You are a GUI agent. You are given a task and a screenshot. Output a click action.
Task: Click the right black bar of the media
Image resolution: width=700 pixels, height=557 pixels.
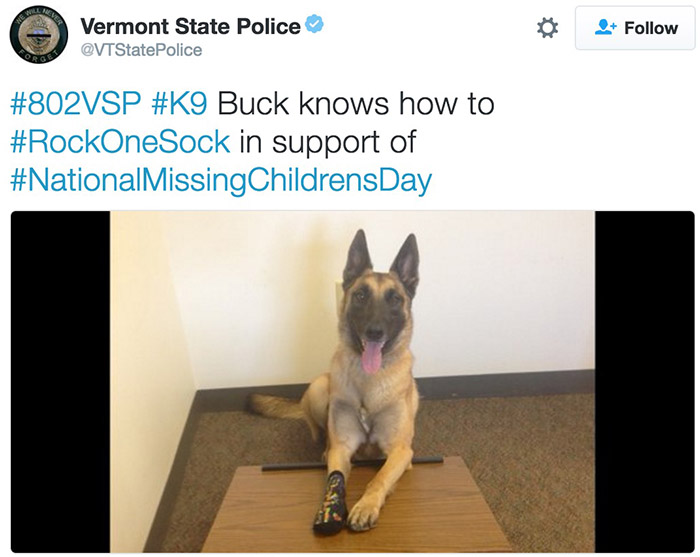[x=644, y=380]
